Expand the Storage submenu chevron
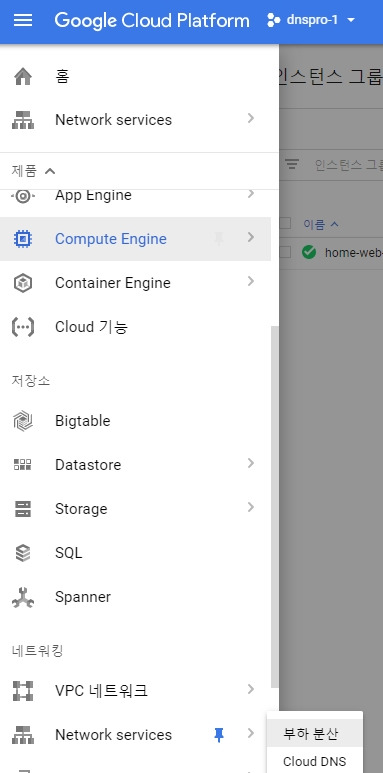Screen dimensions: 383x773 tap(251, 507)
